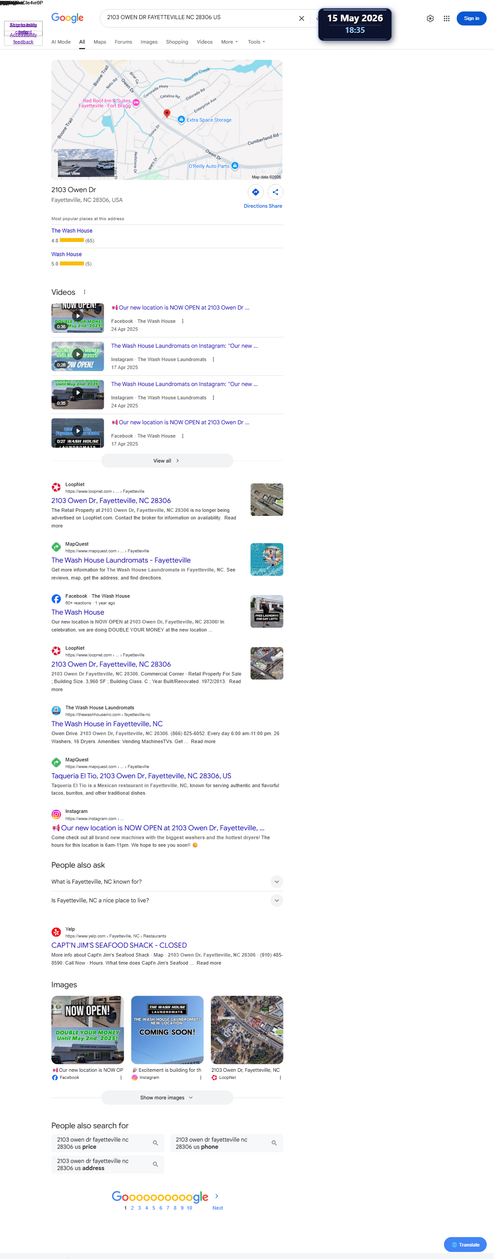Viewport: 500px width, 1259px height.
Task: Open the first LoopNet 2103 Owen Dr result
Action: 111,500
